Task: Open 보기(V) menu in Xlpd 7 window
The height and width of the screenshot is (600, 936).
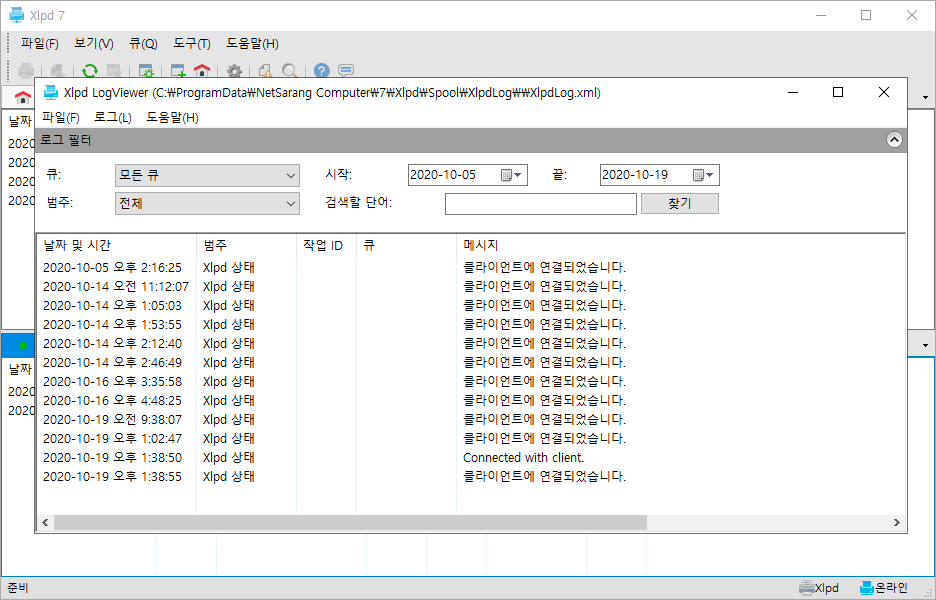Action: [94, 44]
